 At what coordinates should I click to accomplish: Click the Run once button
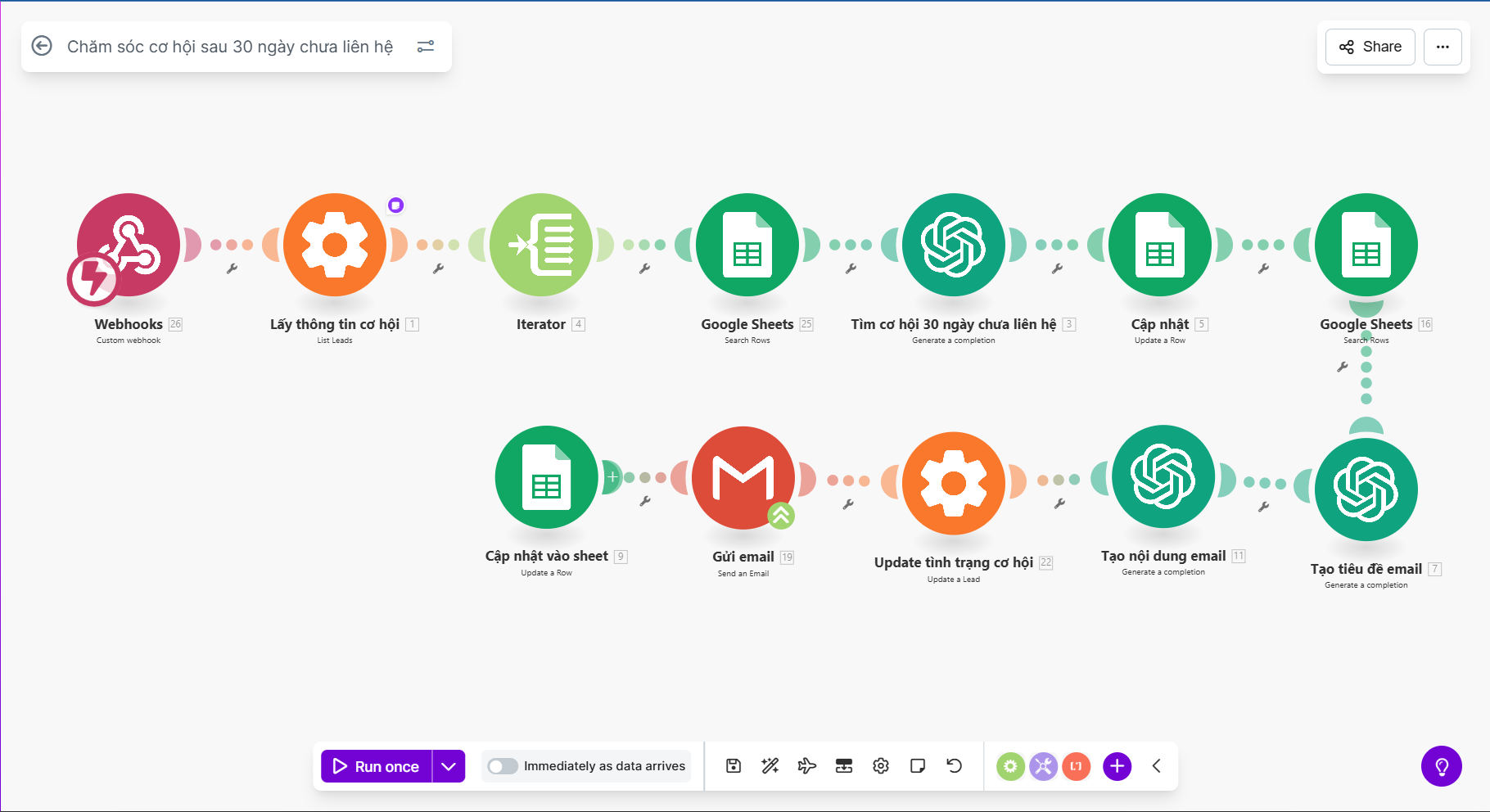click(377, 766)
